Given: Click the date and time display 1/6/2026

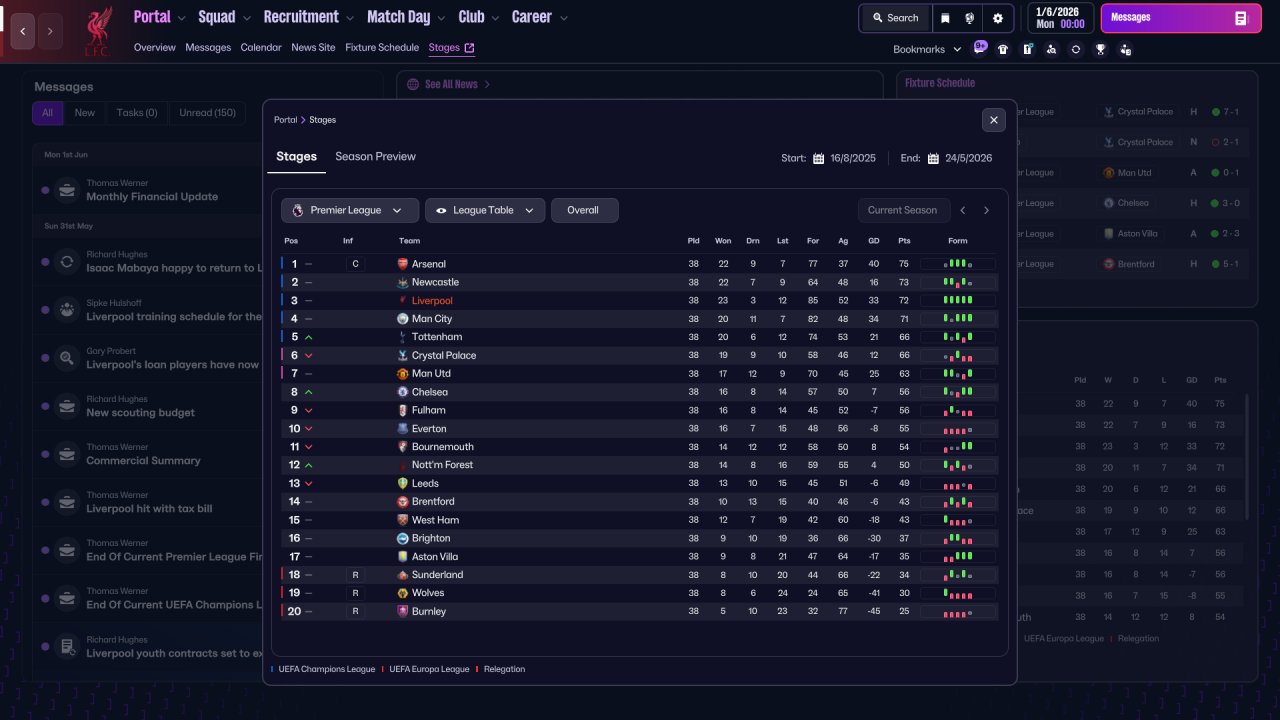Looking at the screenshot, I should 1059,18.
